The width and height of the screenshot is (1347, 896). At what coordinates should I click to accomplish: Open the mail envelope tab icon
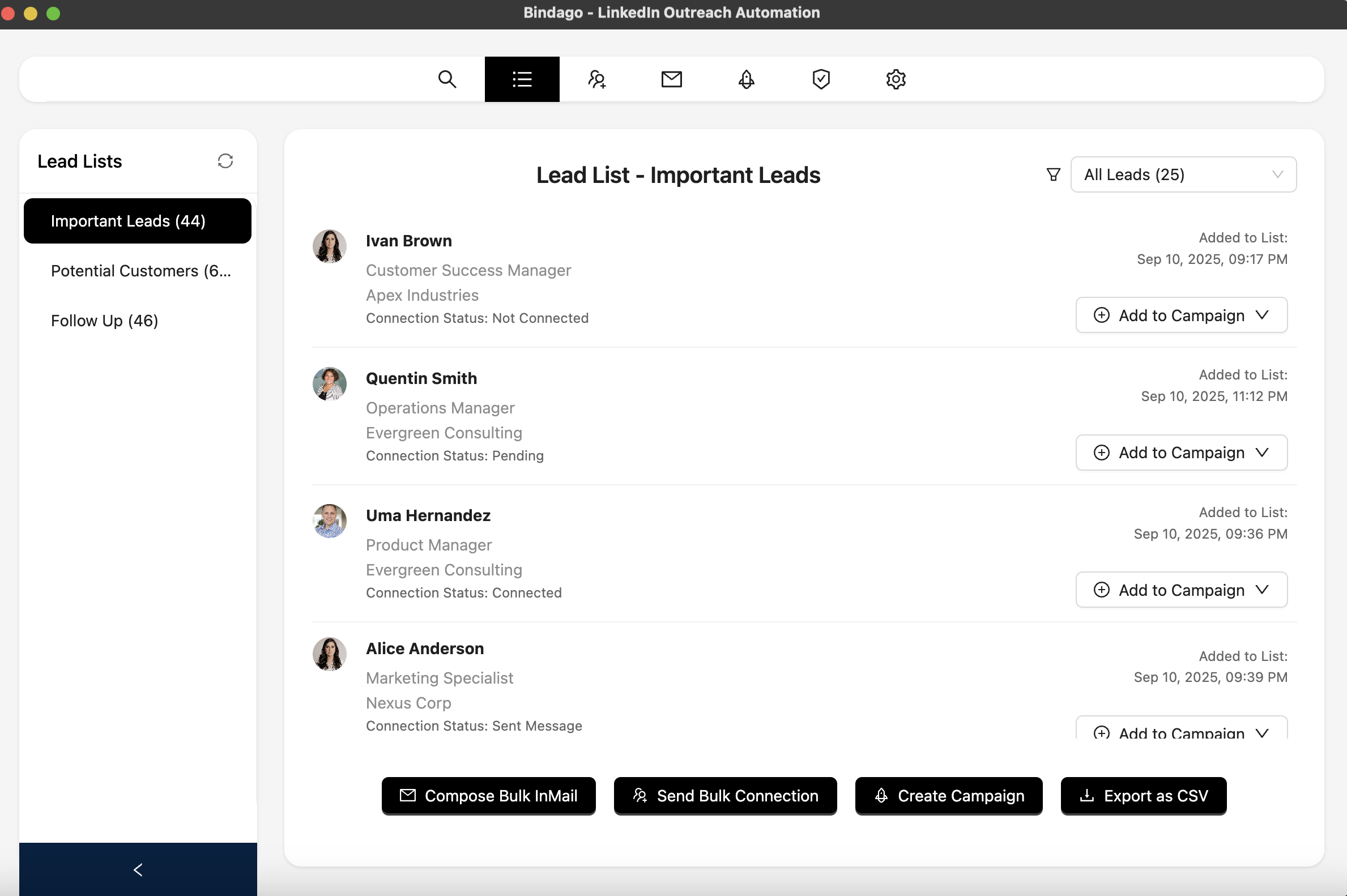point(671,79)
